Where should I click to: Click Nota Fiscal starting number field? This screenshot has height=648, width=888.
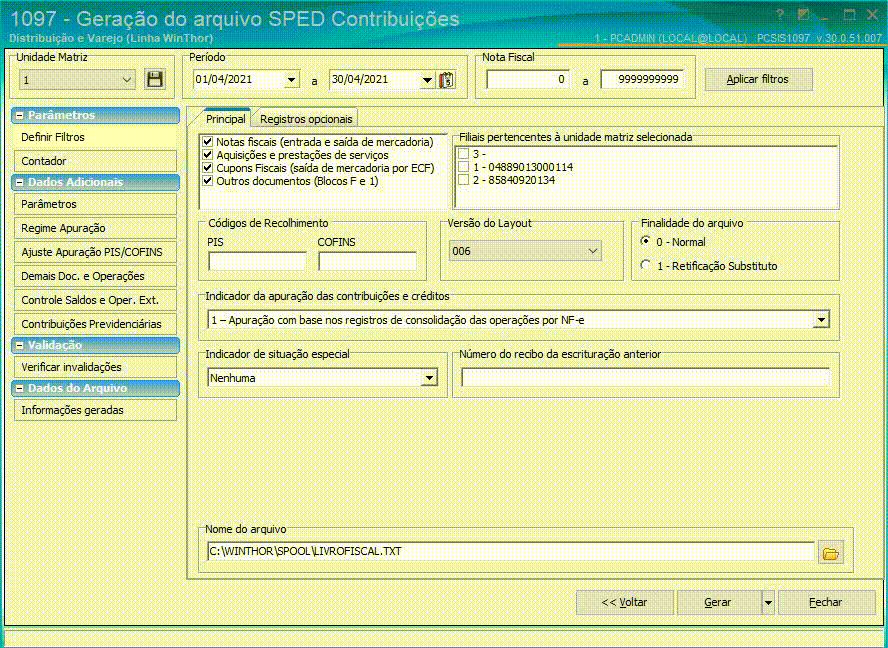coord(528,80)
